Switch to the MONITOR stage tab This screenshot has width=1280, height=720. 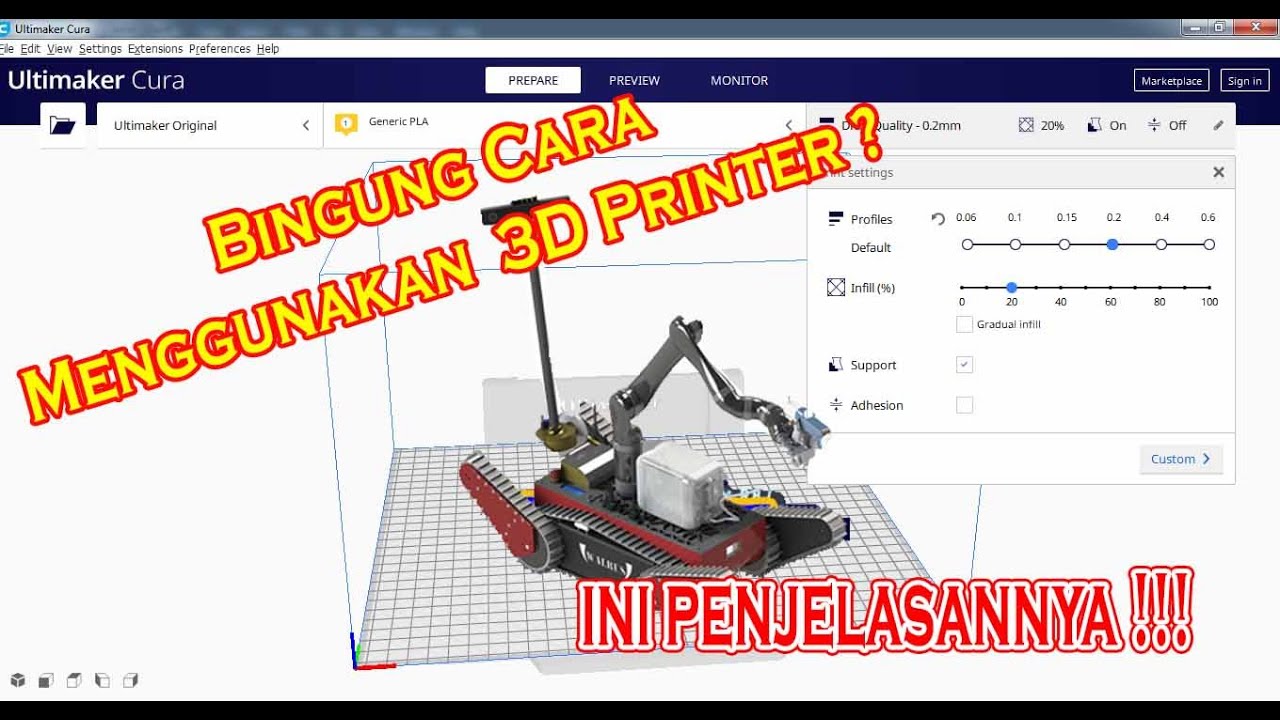739,80
